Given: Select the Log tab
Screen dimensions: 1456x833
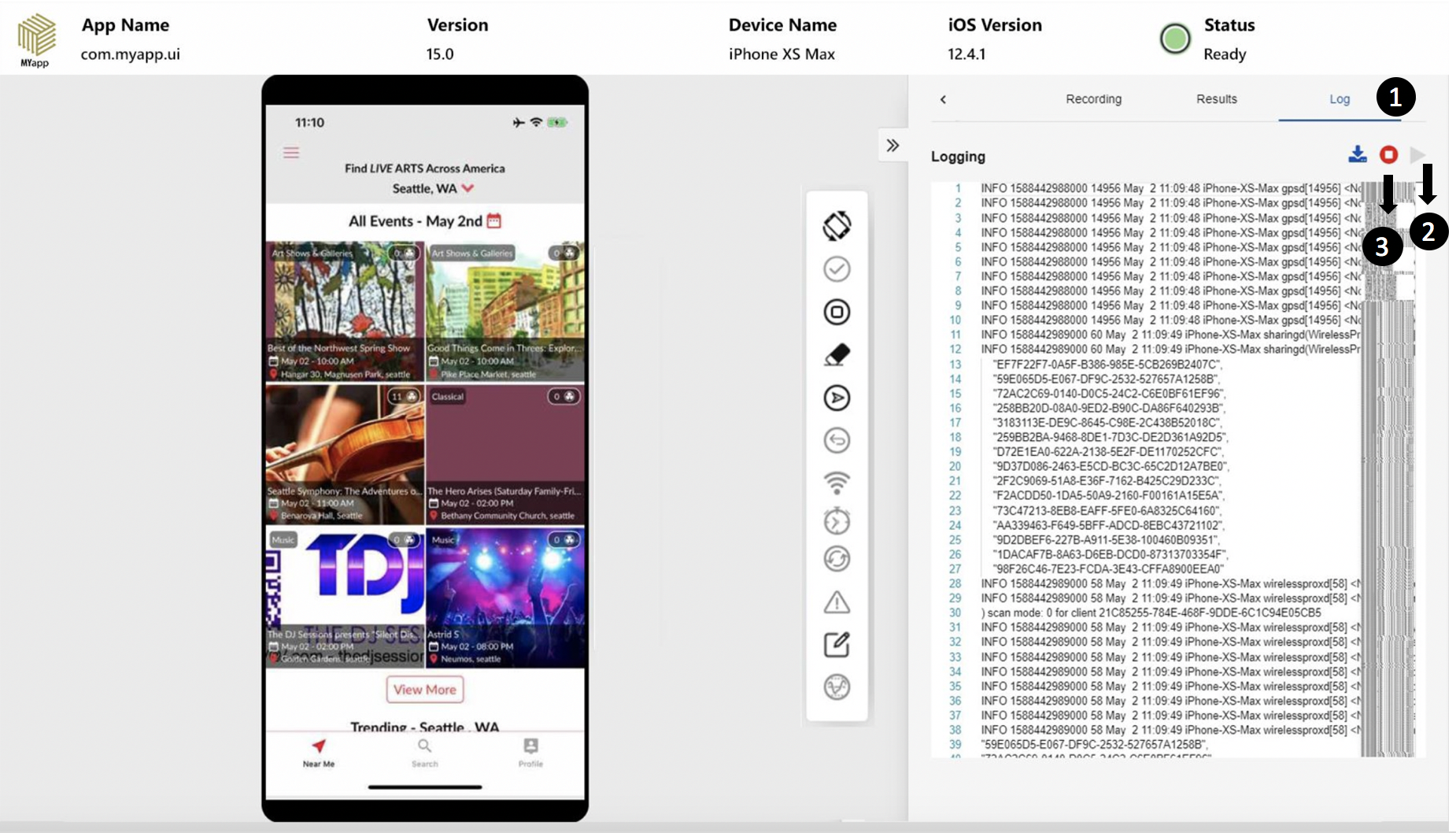Looking at the screenshot, I should pyautogui.click(x=1340, y=99).
